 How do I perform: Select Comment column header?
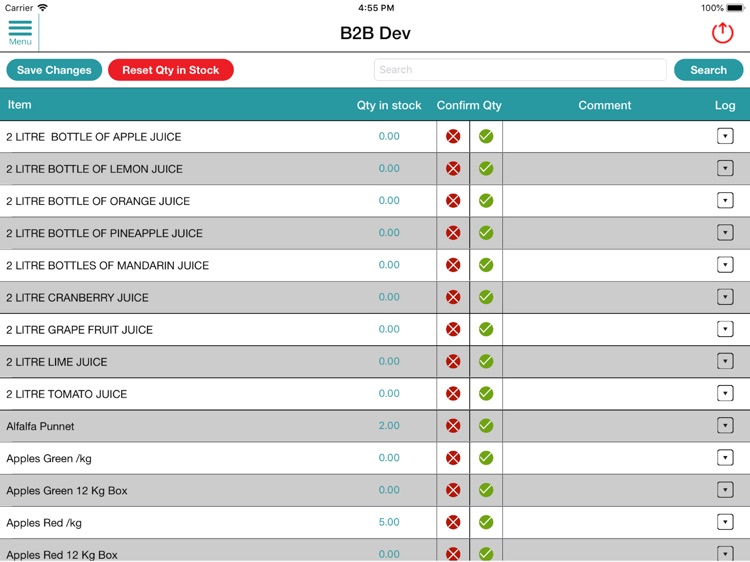point(605,105)
